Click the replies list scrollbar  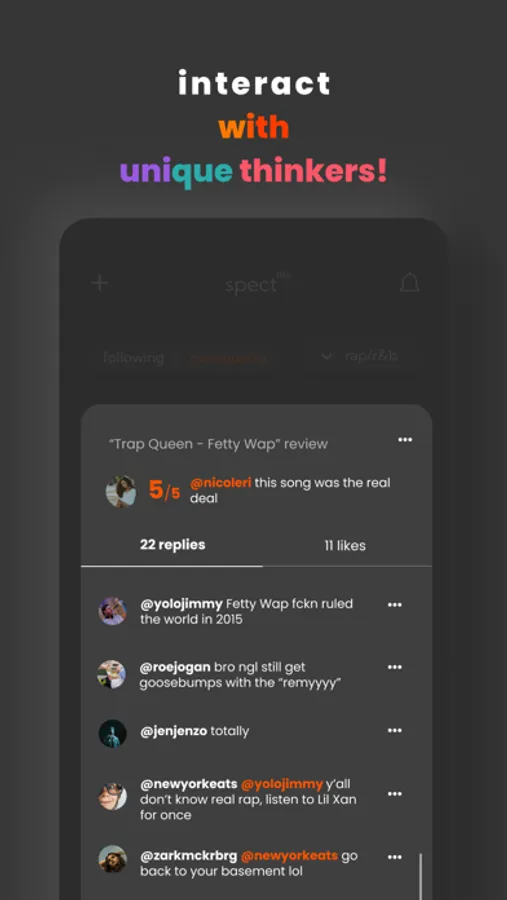421,876
